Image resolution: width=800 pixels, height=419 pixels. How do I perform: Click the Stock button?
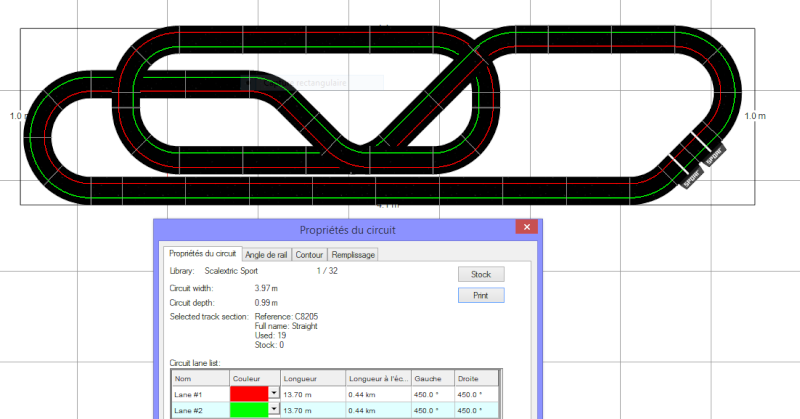[x=480, y=274]
